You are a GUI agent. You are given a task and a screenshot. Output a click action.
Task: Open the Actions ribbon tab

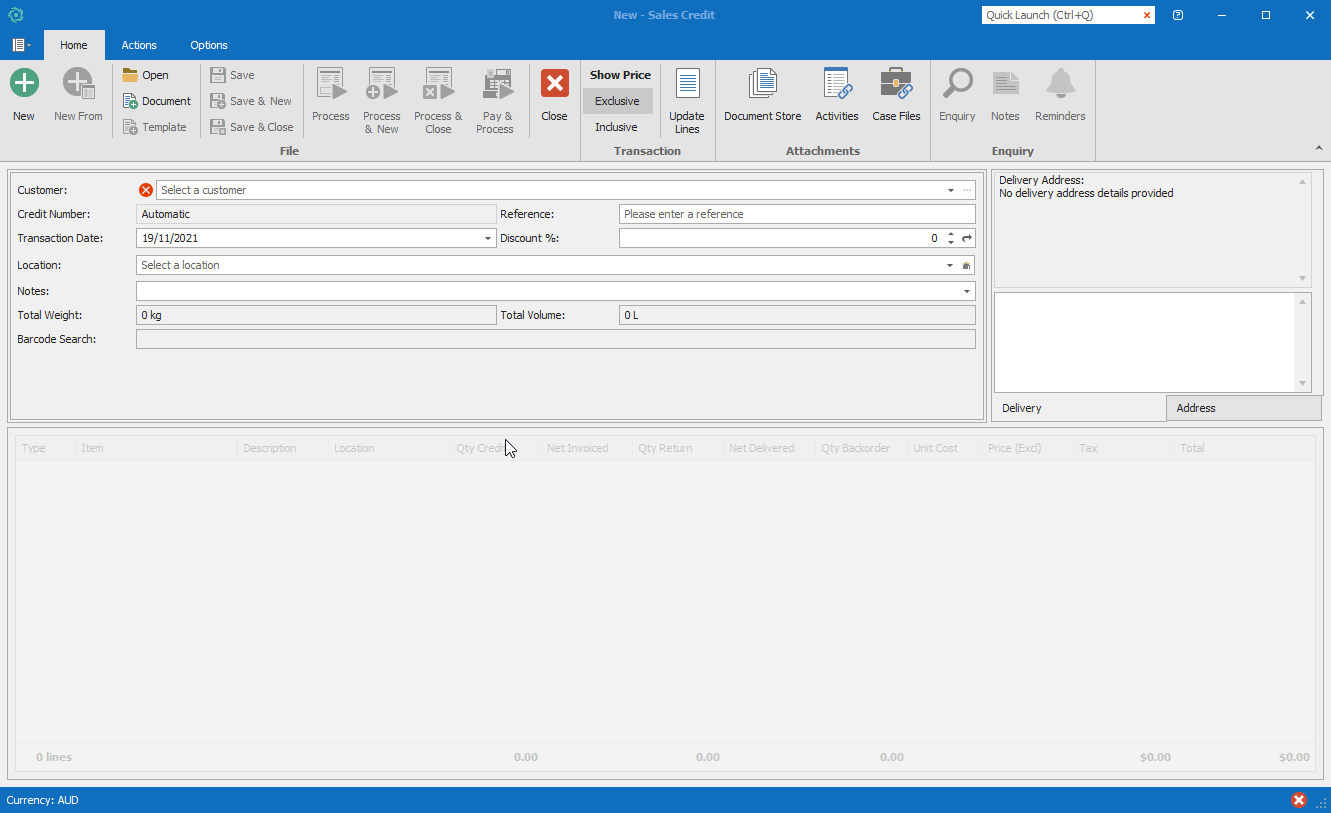[x=139, y=45]
